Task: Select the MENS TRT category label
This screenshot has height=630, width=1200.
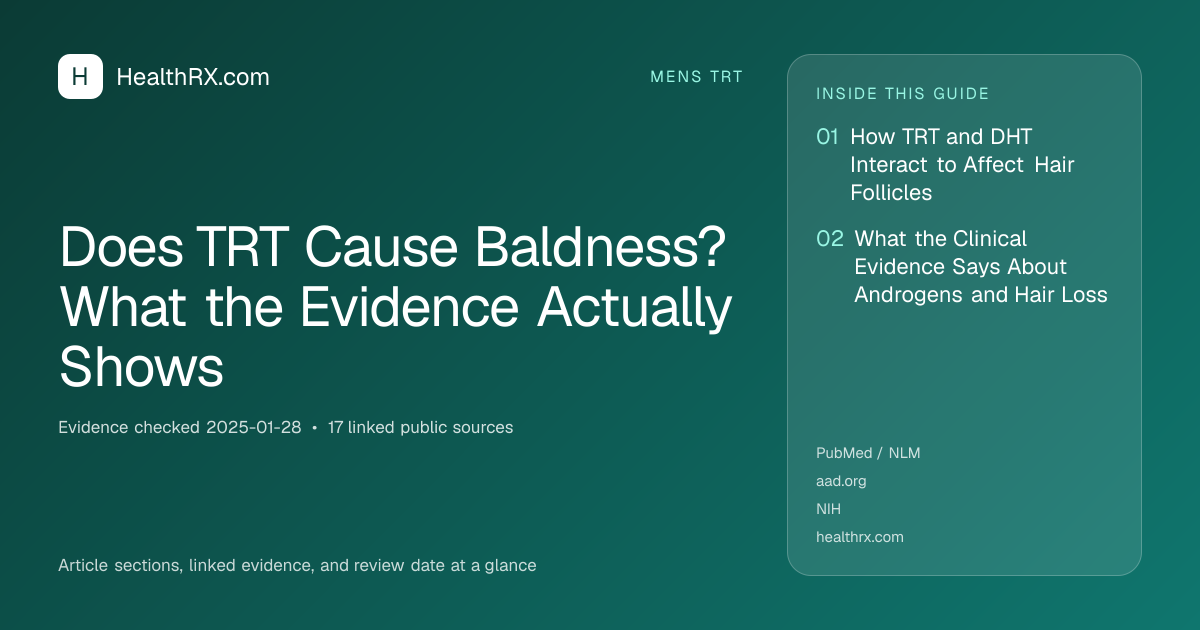Action: (x=697, y=77)
